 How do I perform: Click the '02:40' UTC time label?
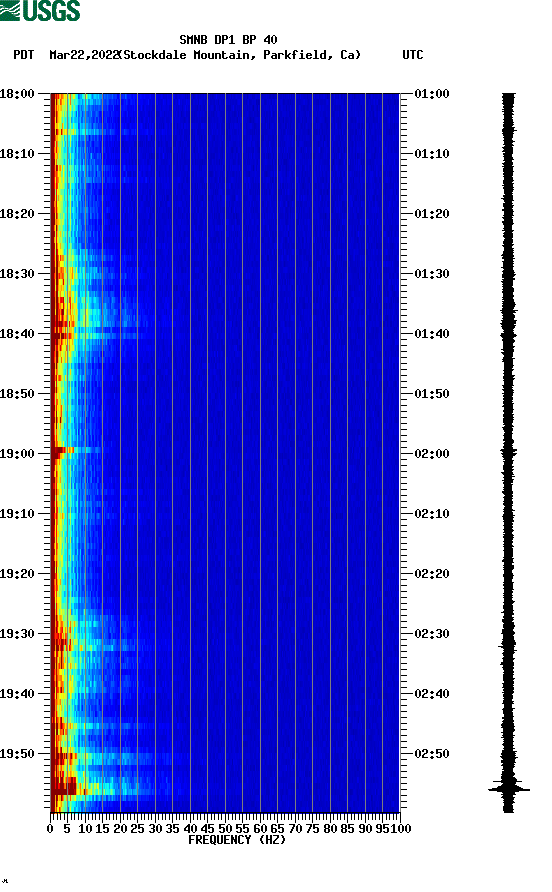point(432,694)
